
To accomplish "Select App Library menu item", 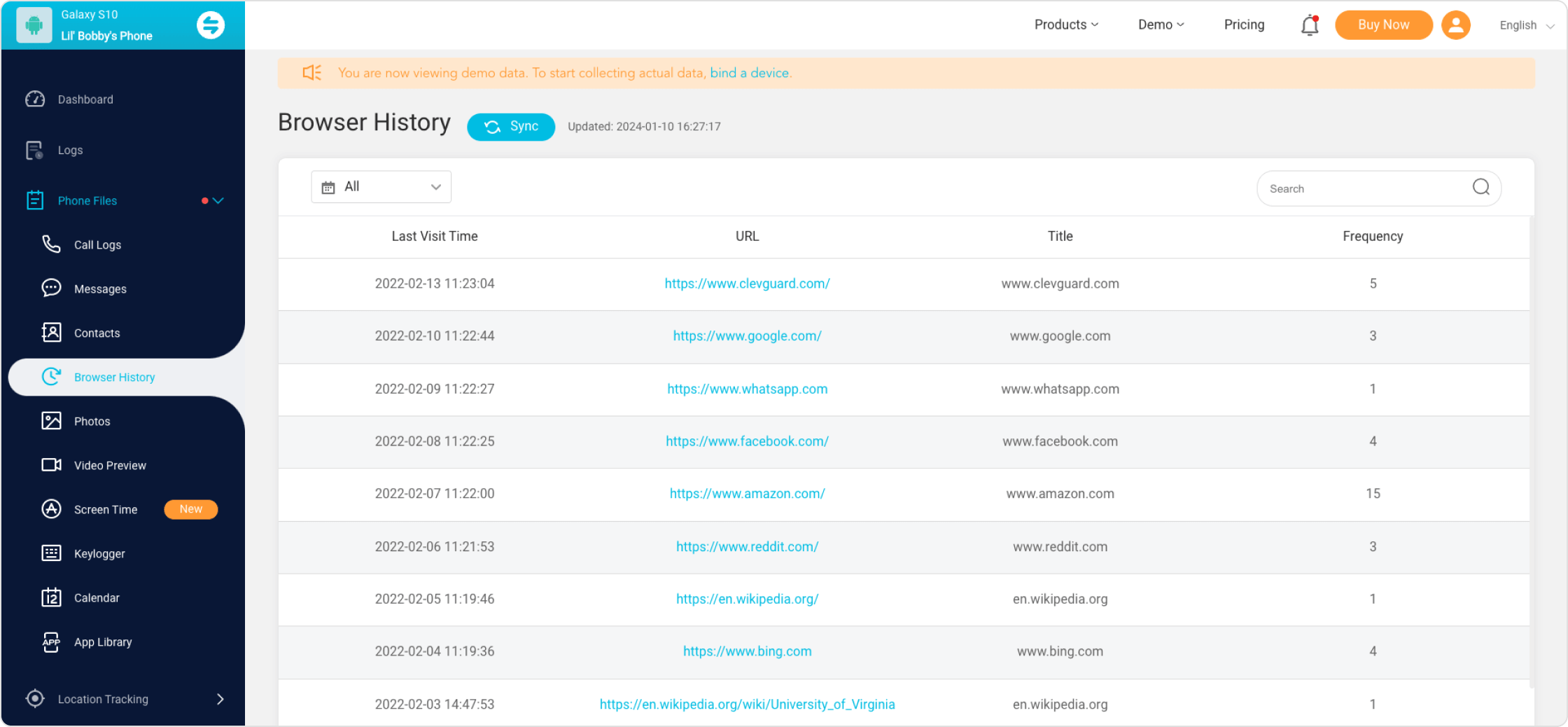I will [x=103, y=642].
